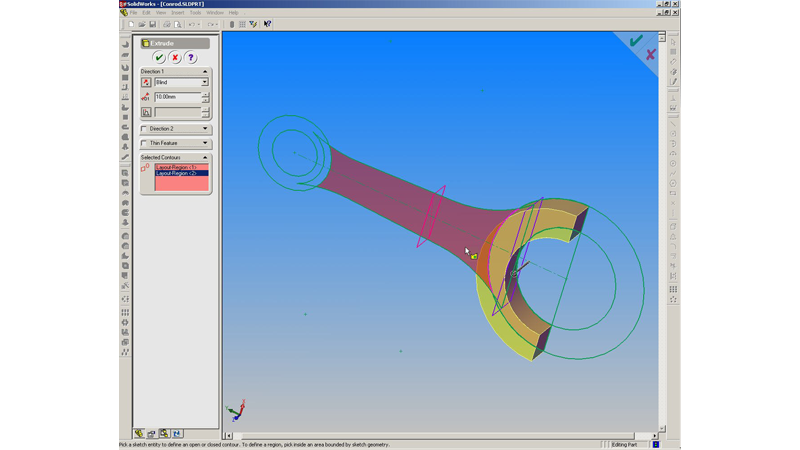Open the Blind end condition dropdown
The height and width of the screenshot is (450, 800).
(205, 83)
